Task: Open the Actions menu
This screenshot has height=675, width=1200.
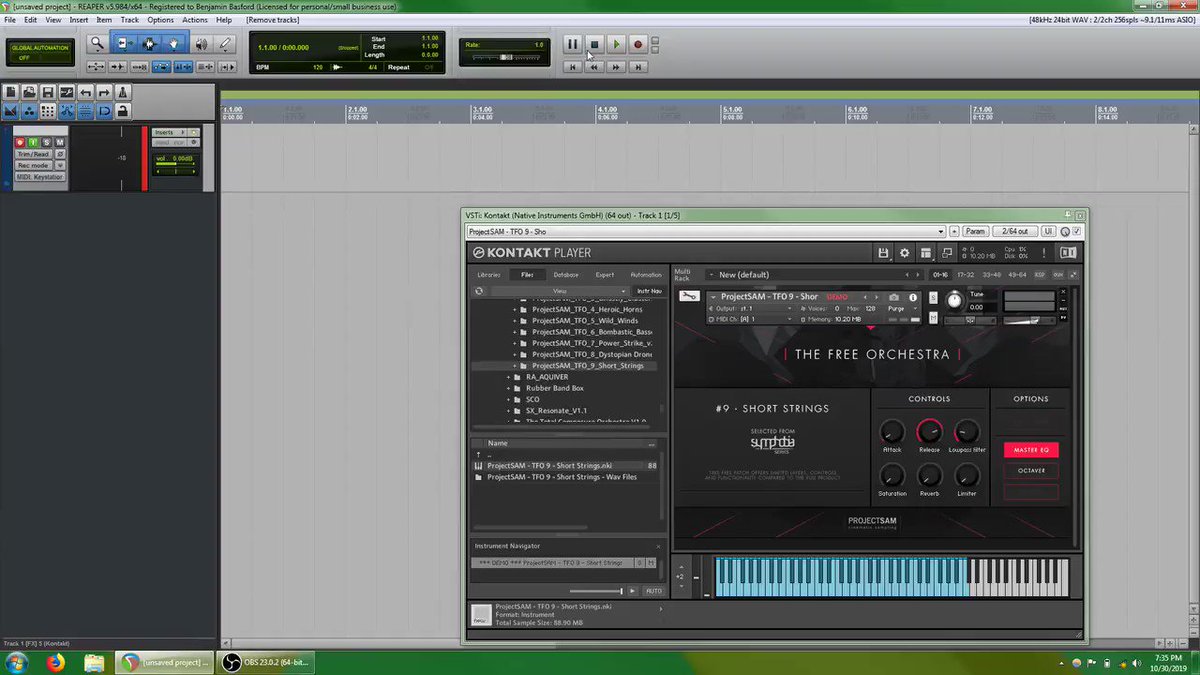Action: (195, 20)
